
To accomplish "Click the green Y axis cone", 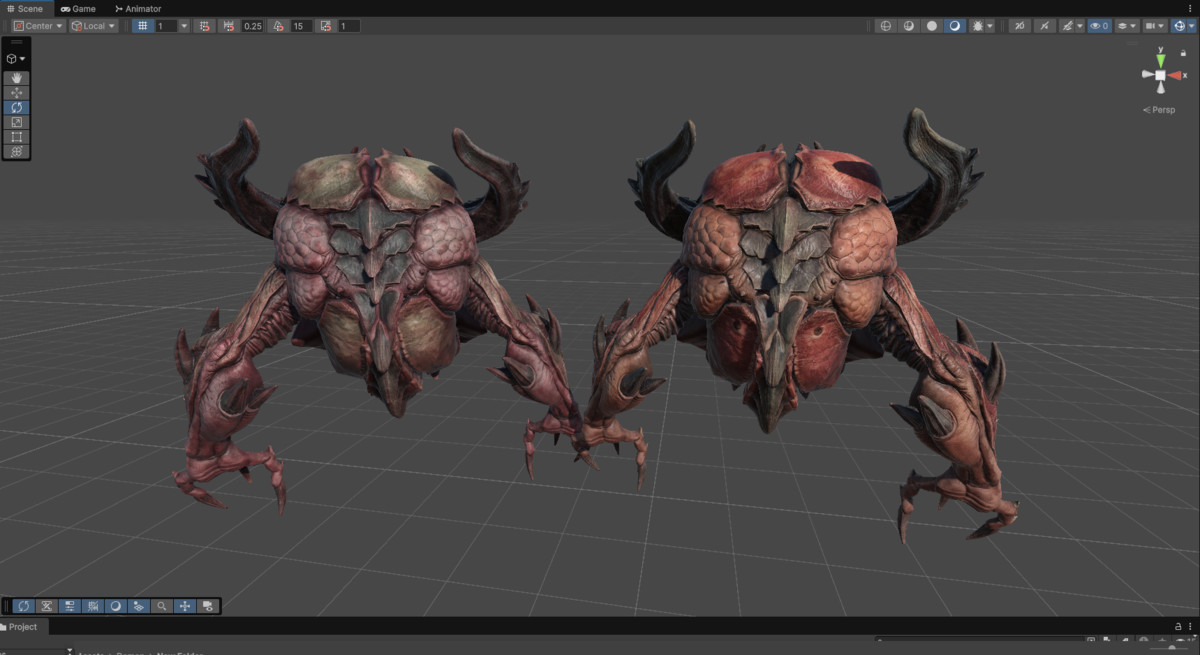I will click(1160, 59).
